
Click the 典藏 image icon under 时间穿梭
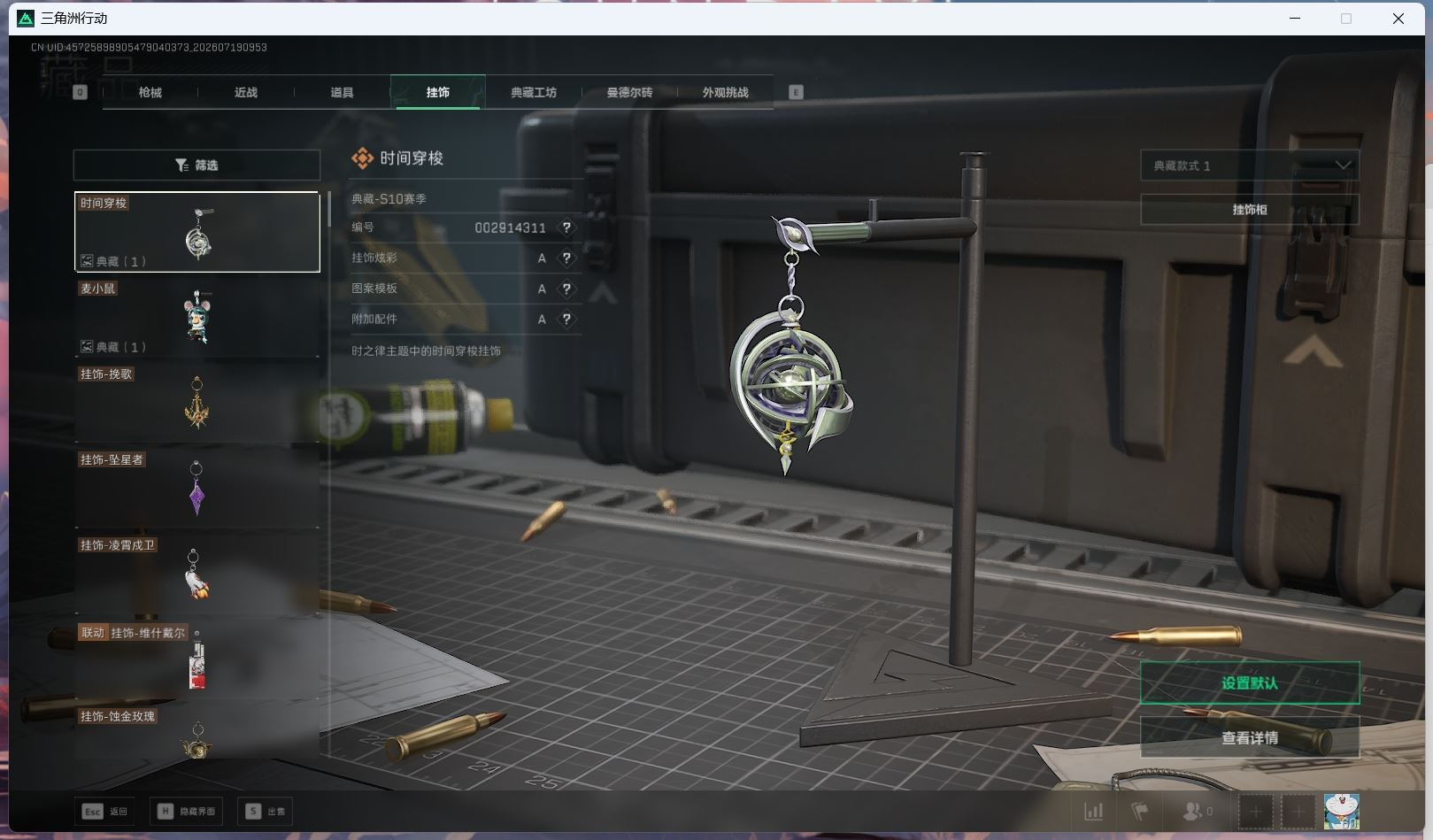[x=87, y=261]
